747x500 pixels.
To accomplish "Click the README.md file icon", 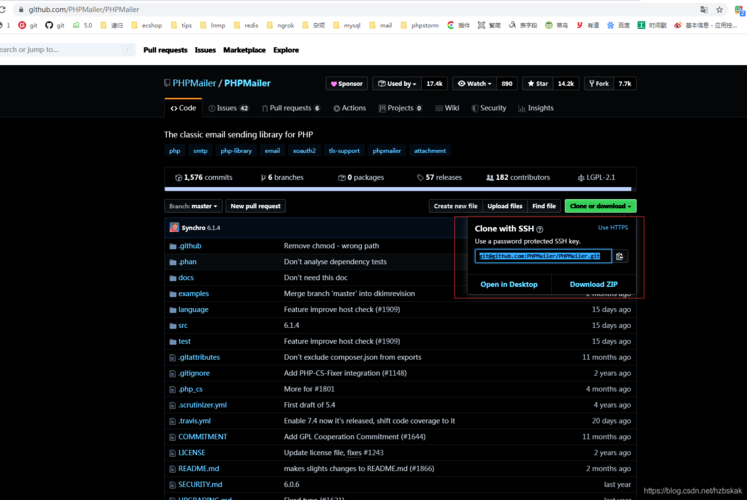I will 172,469.
